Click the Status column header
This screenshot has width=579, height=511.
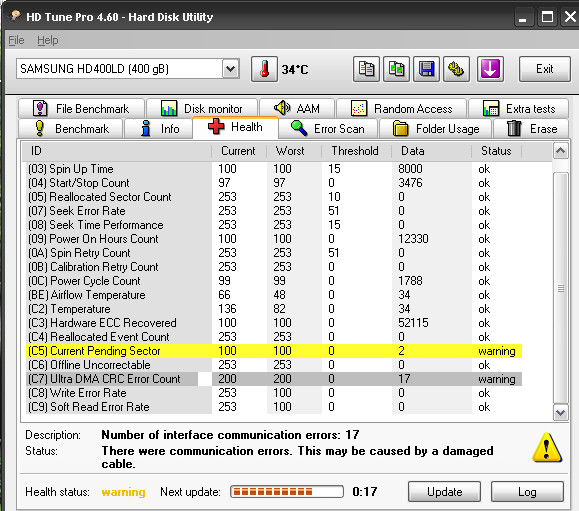point(496,151)
